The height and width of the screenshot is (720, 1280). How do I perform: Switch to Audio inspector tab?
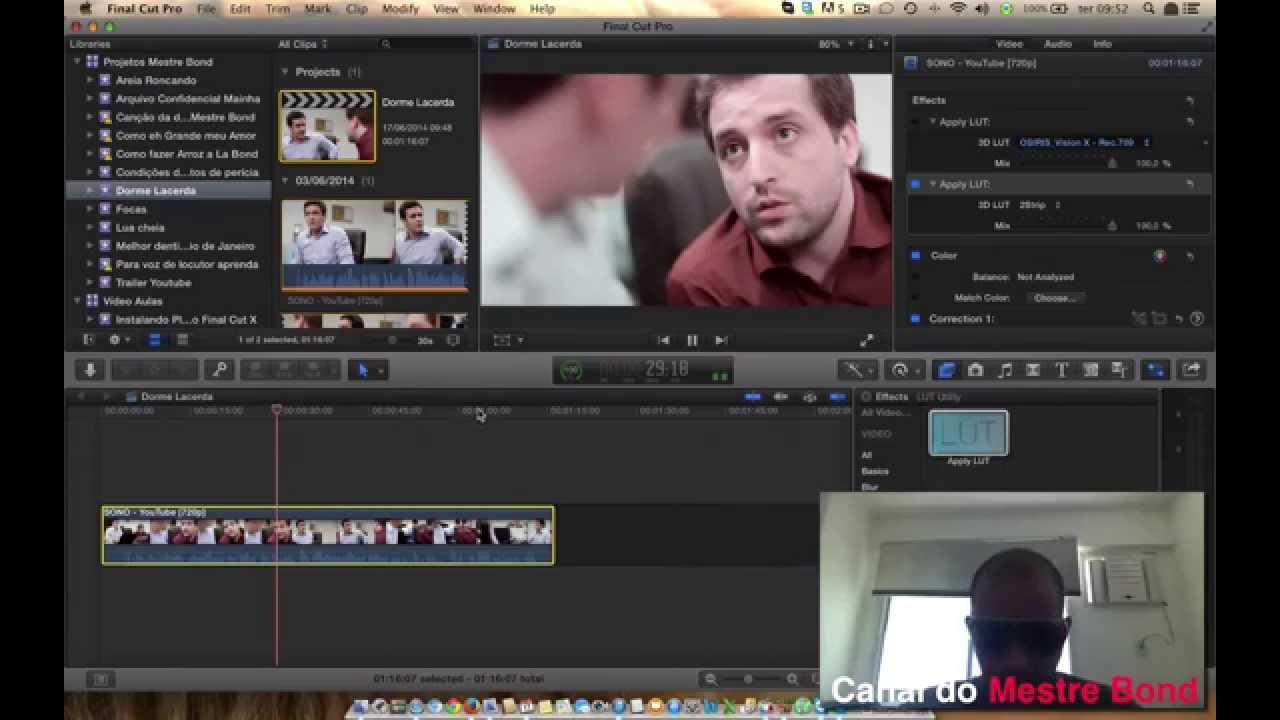pos(1058,44)
